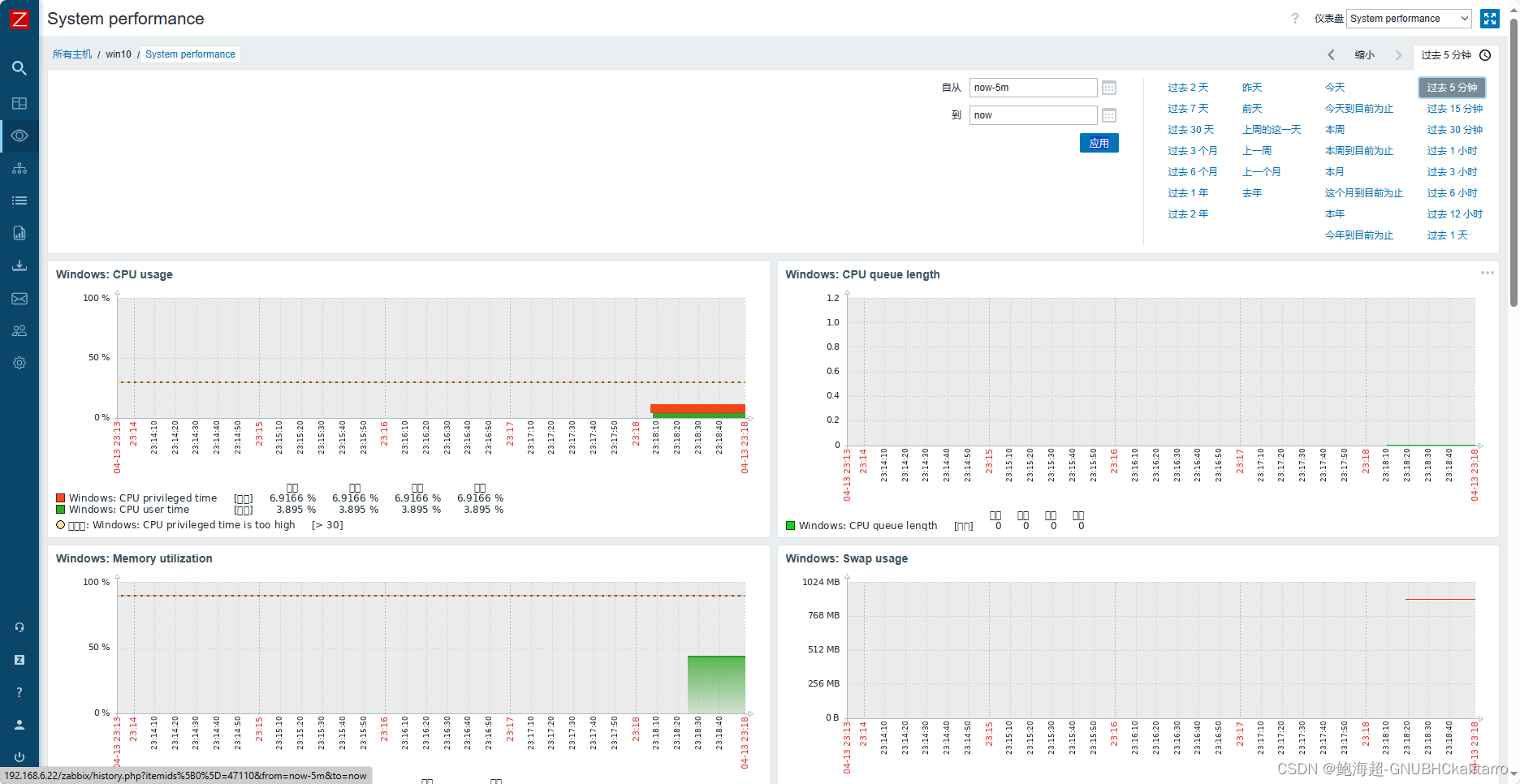1520x784 pixels.
Task: Select the 过去 12 小时 range
Action: tap(1455, 214)
